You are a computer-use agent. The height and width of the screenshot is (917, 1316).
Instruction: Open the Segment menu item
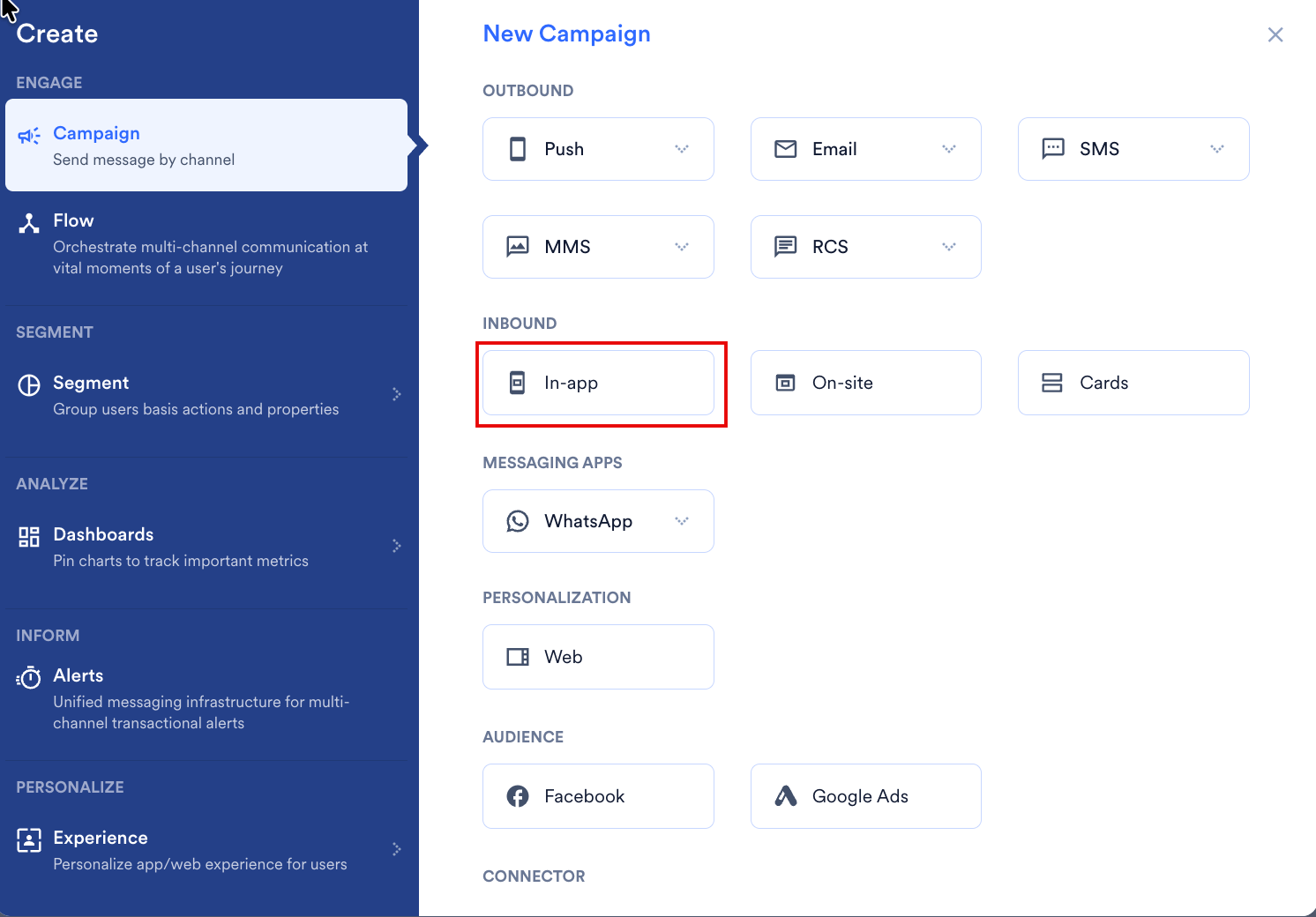click(x=206, y=395)
